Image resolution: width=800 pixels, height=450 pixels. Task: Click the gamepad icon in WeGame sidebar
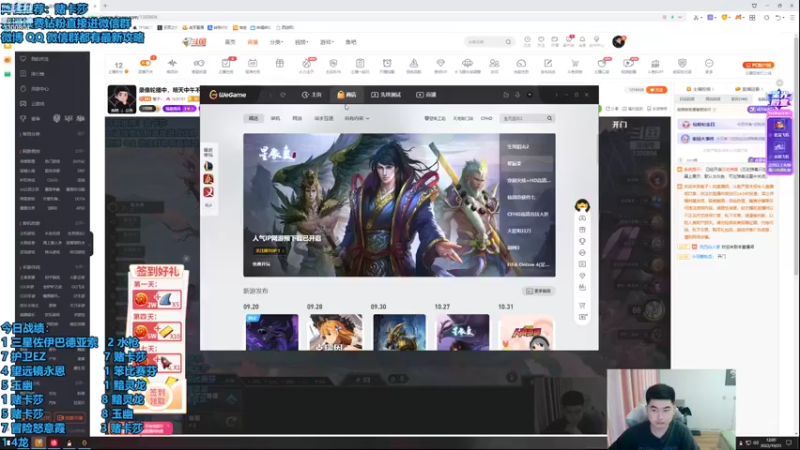[582, 218]
